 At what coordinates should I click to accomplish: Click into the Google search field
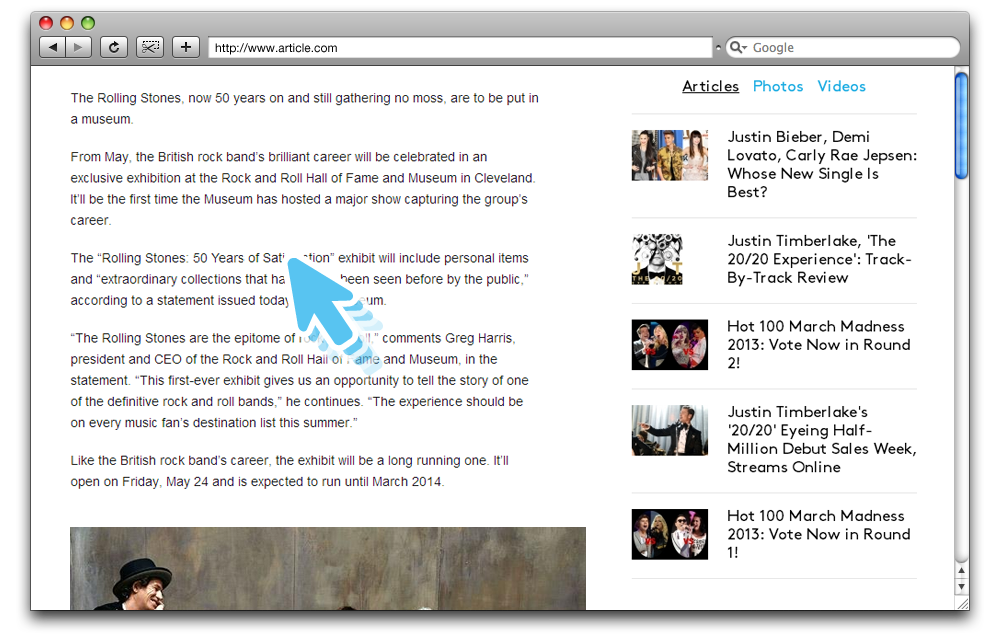point(842,47)
